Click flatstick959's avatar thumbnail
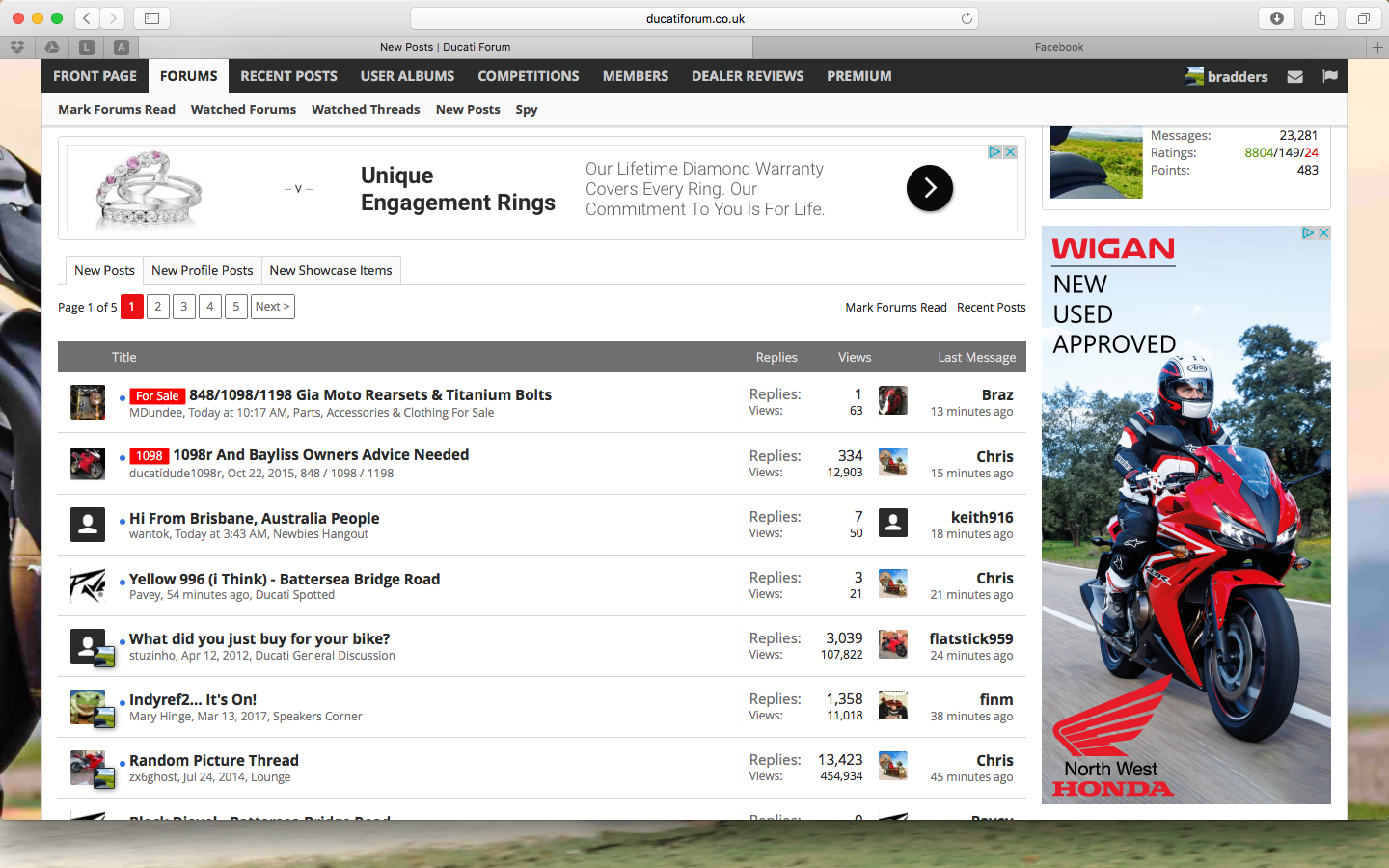Screen dimensions: 1389x868 (893, 644)
